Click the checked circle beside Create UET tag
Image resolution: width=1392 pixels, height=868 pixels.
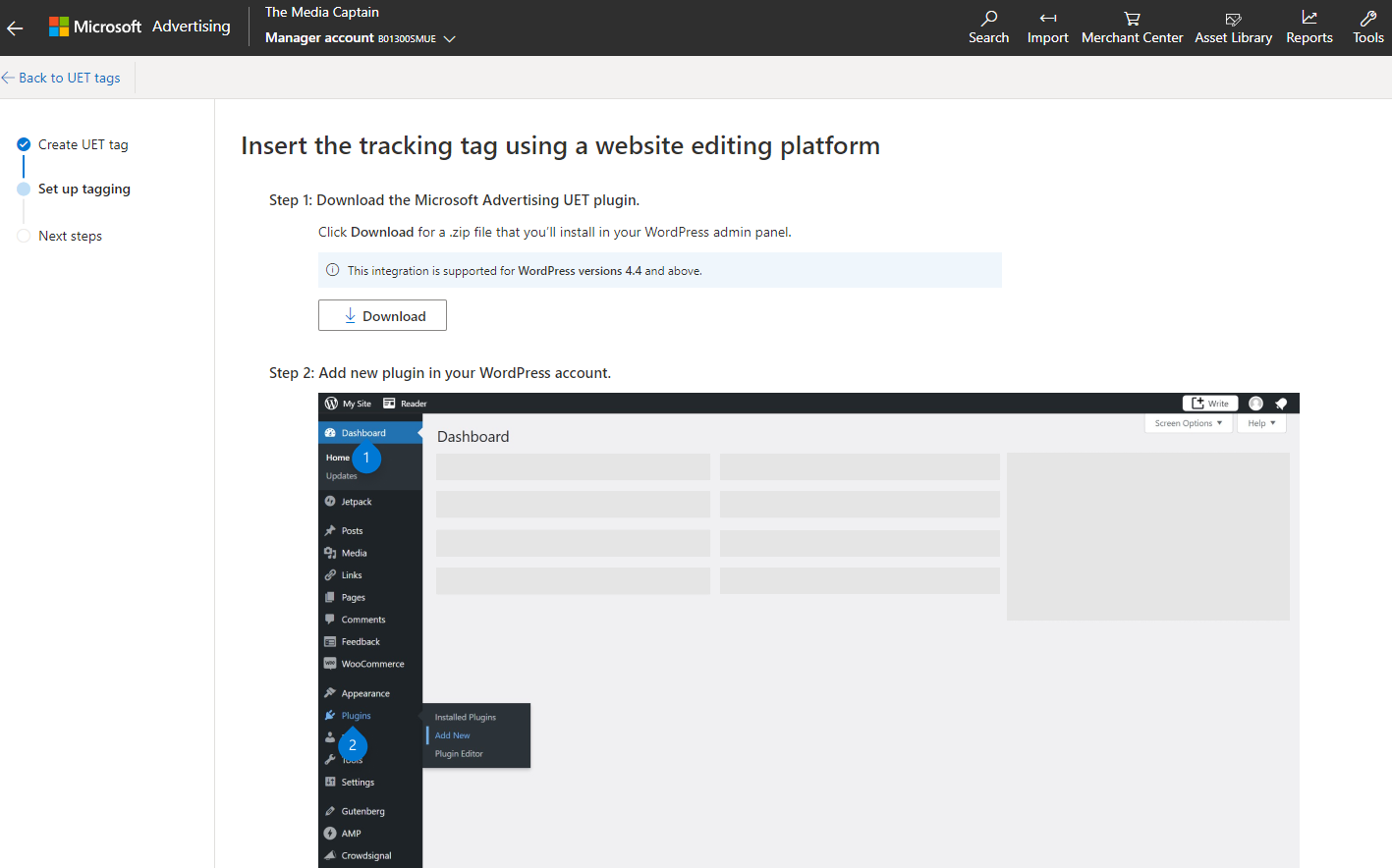tap(24, 144)
